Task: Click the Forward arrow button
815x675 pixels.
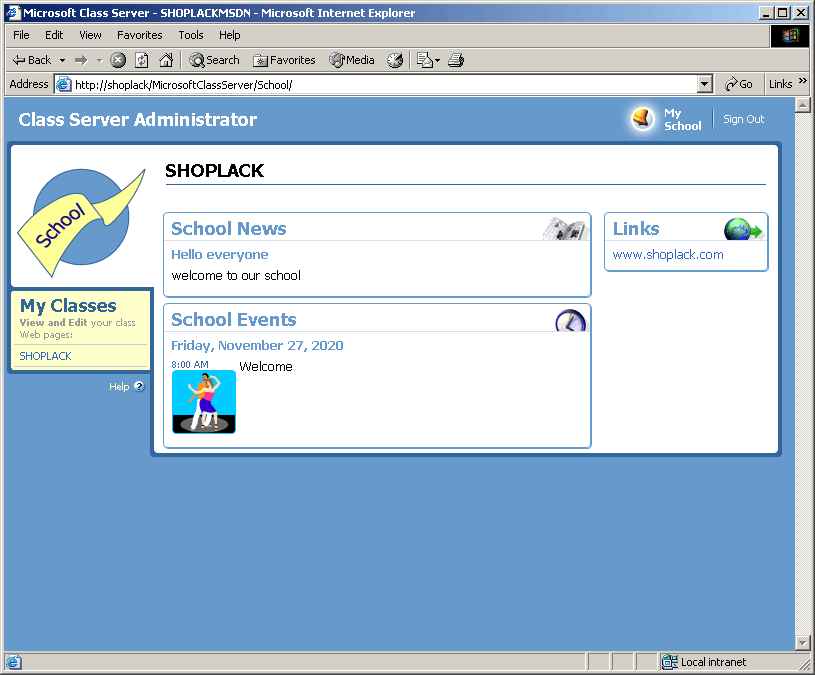Action: (x=81, y=60)
